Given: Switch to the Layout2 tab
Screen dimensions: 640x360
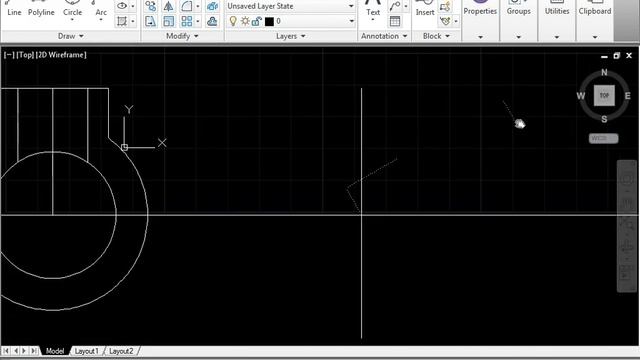Looking at the screenshot, I should [x=121, y=351].
